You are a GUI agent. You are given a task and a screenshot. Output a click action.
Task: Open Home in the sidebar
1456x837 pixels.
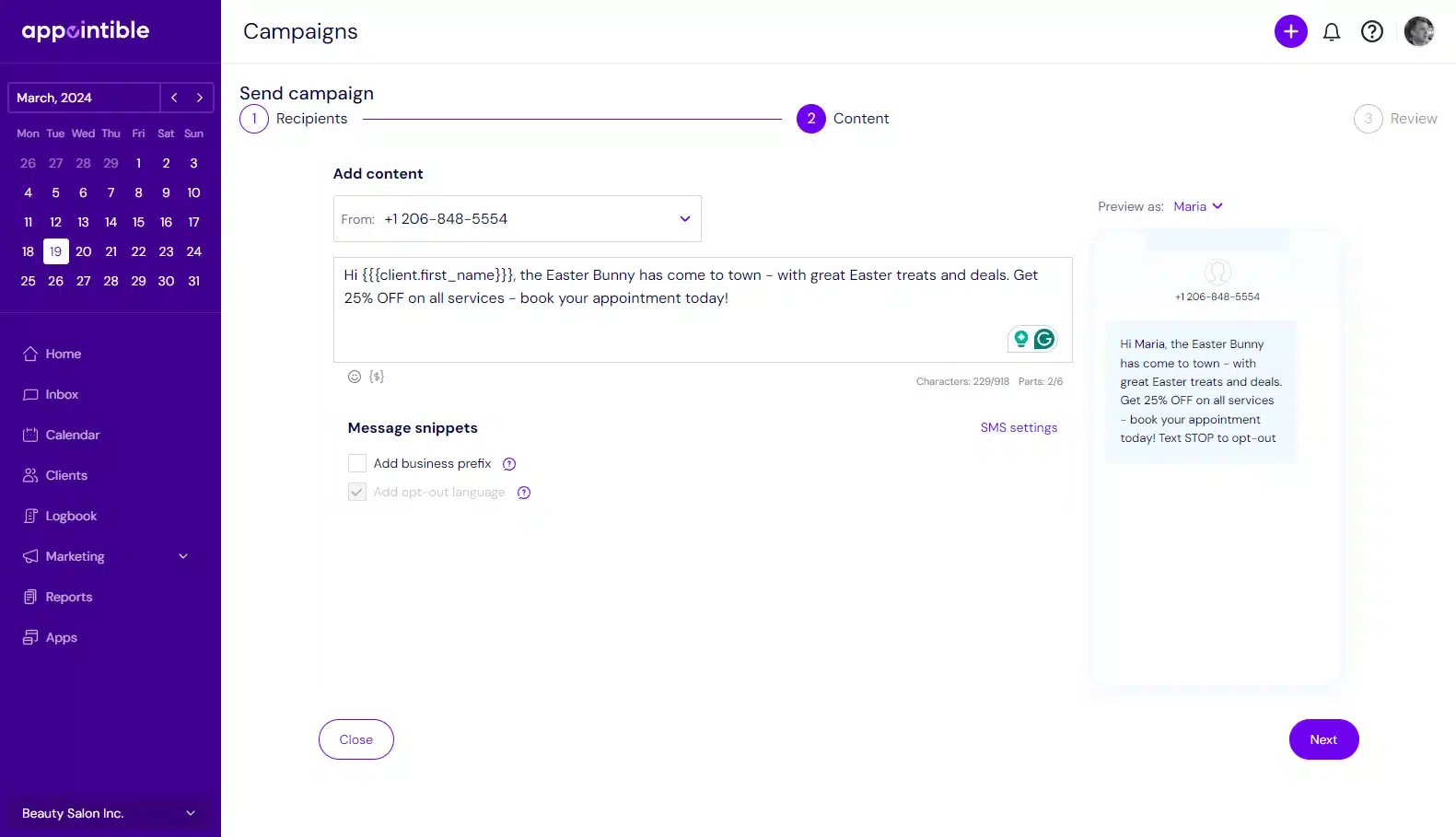pos(64,354)
